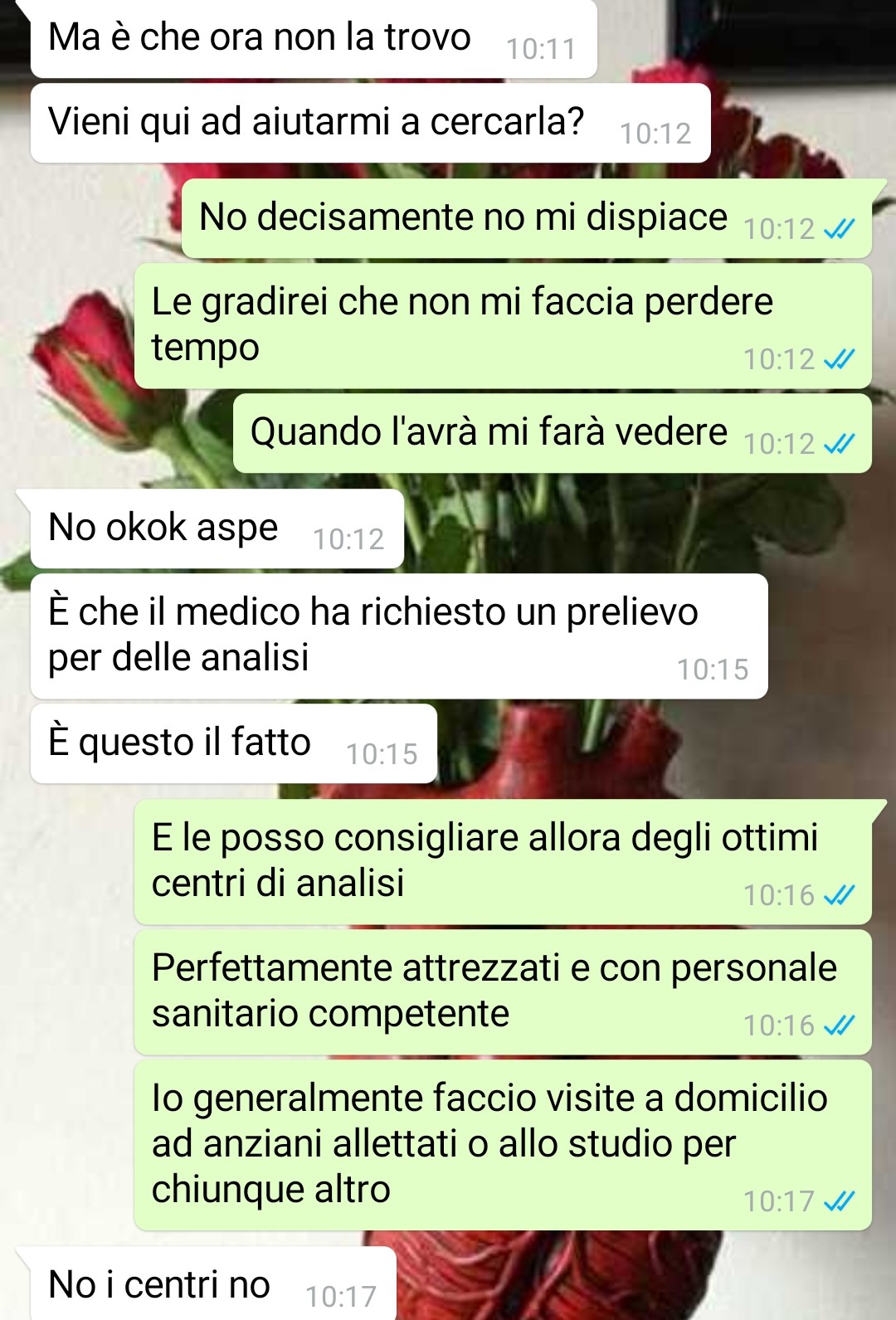Tap the message 'No decisamente no mi dispiace'
This screenshot has width=896, height=1320.
click(x=526, y=218)
